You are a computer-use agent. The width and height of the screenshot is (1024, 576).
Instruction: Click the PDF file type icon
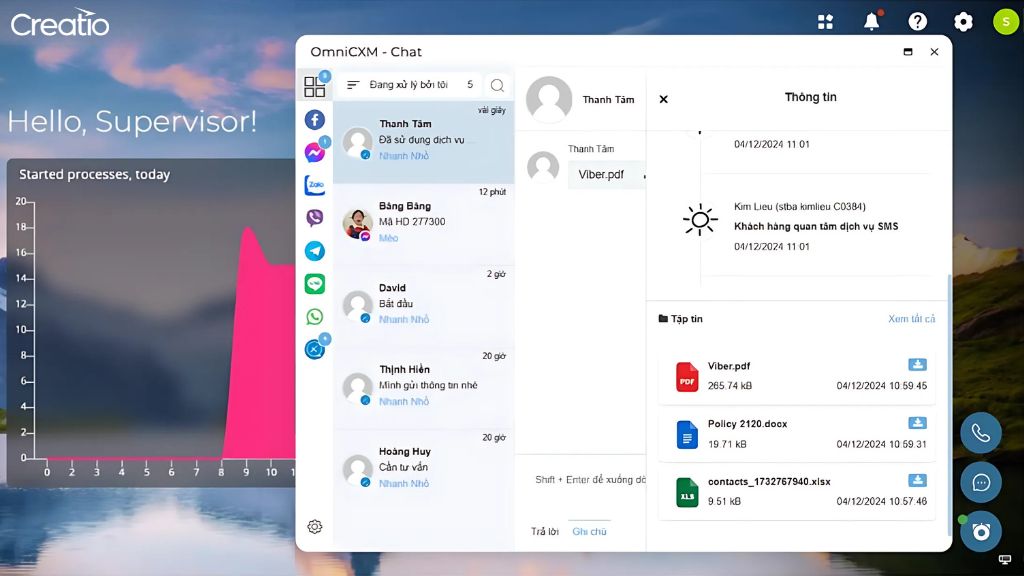(x=686, y=377)
